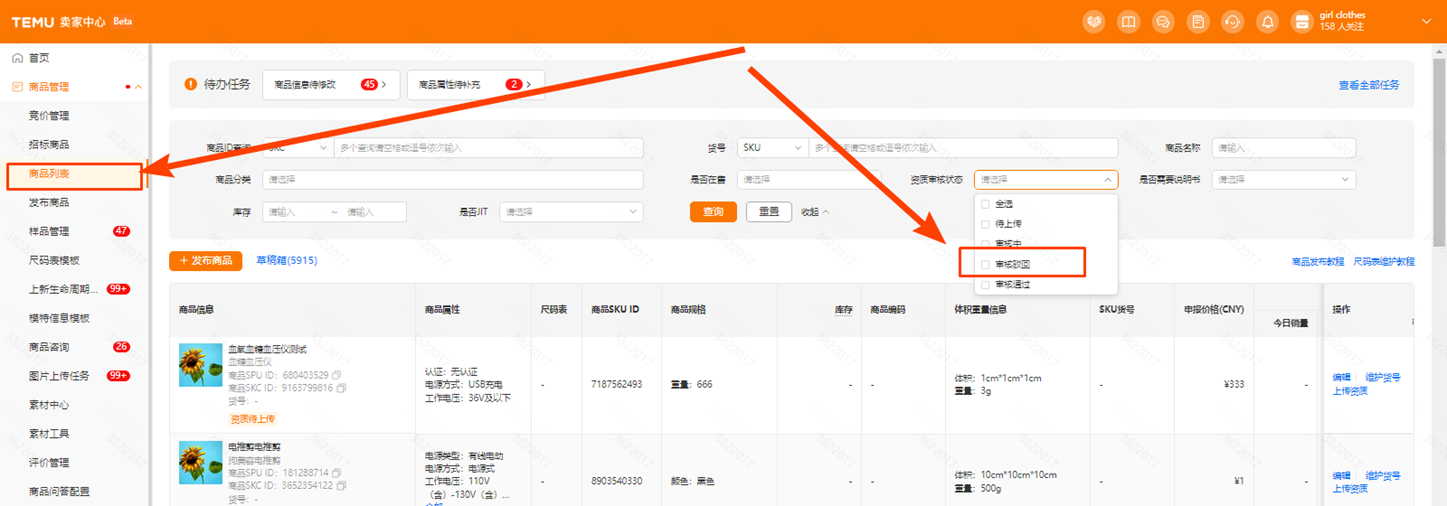The width and height of the screenshot is (1447, 506).
Task: Expand the 是否需要说明书 dropdown
Action: pyautogui.click(x=1283, y=180)
